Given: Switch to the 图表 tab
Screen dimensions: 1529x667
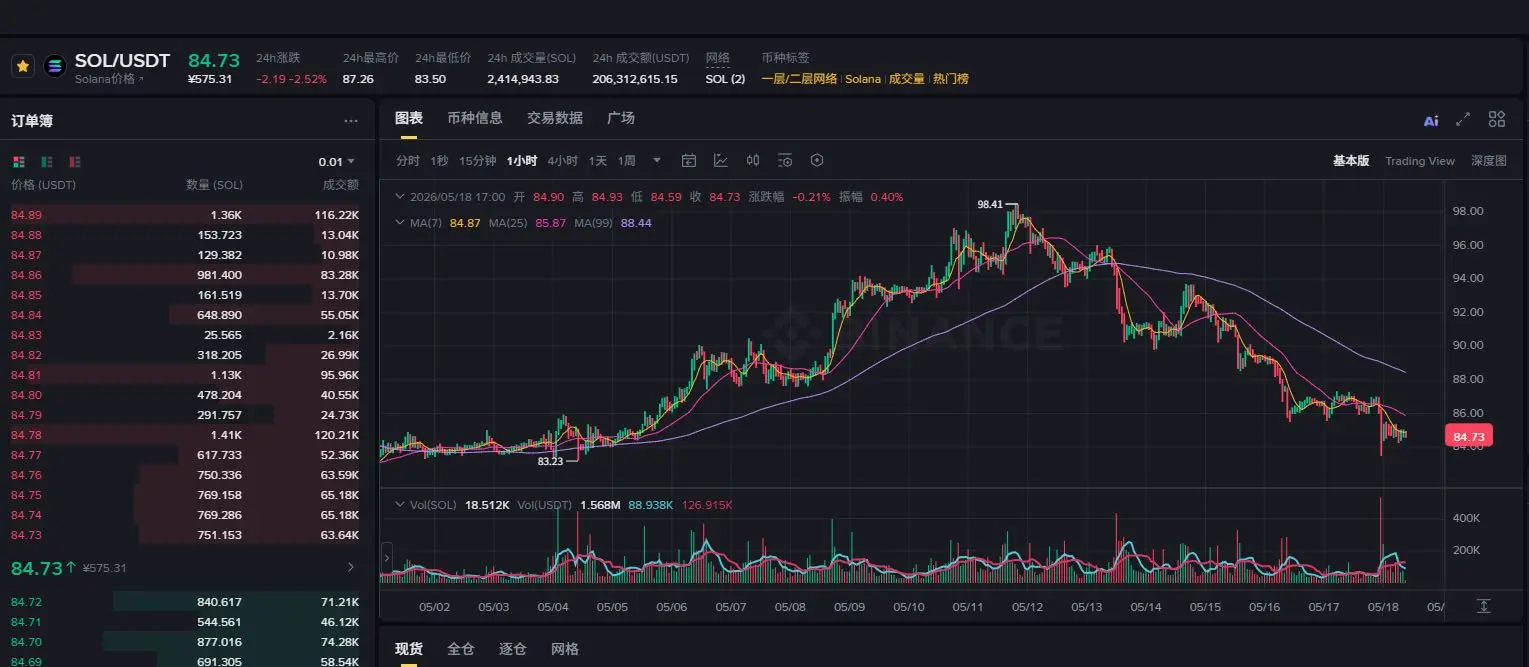Looking at the screenshot, I should [409, 118].
